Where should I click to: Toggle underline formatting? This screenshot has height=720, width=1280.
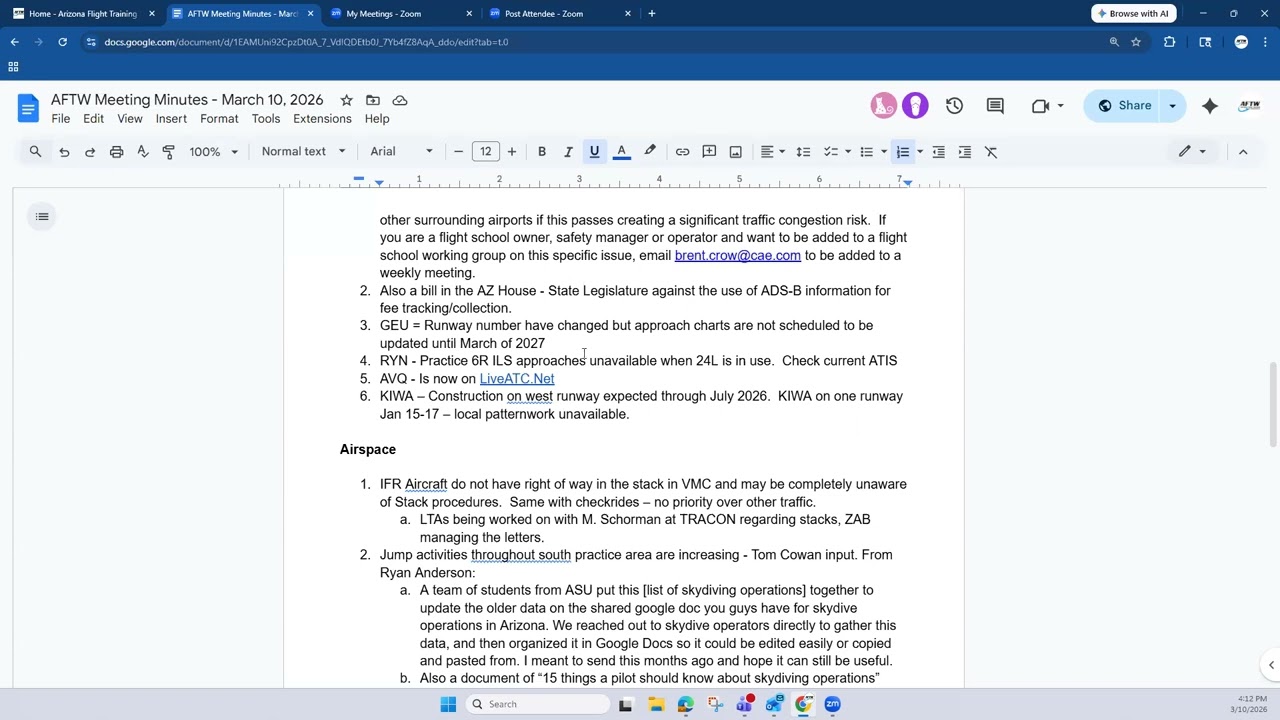pos(594,152)
